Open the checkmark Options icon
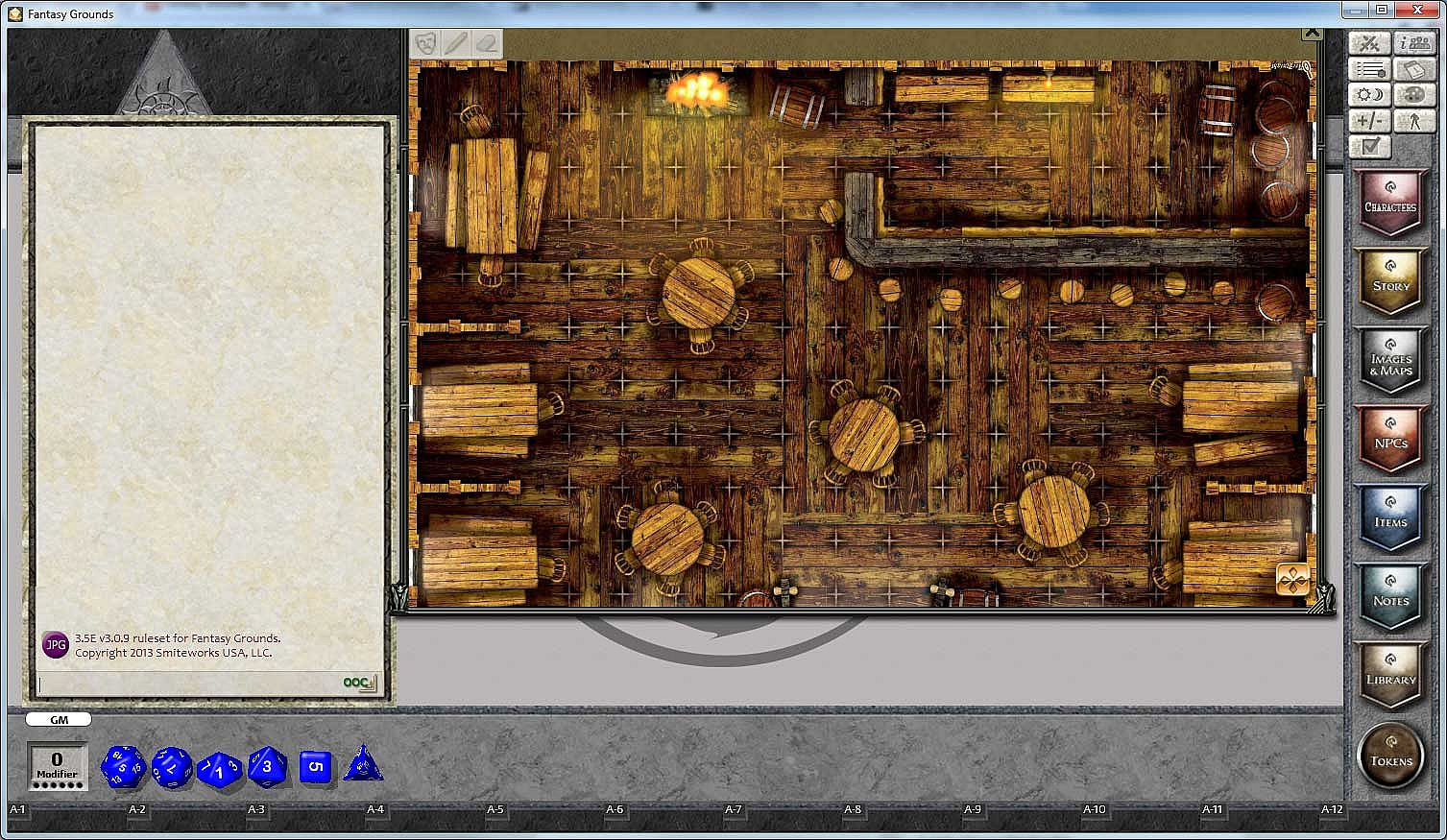The width and height of the screenshot is (1447, 840). 1369,147
